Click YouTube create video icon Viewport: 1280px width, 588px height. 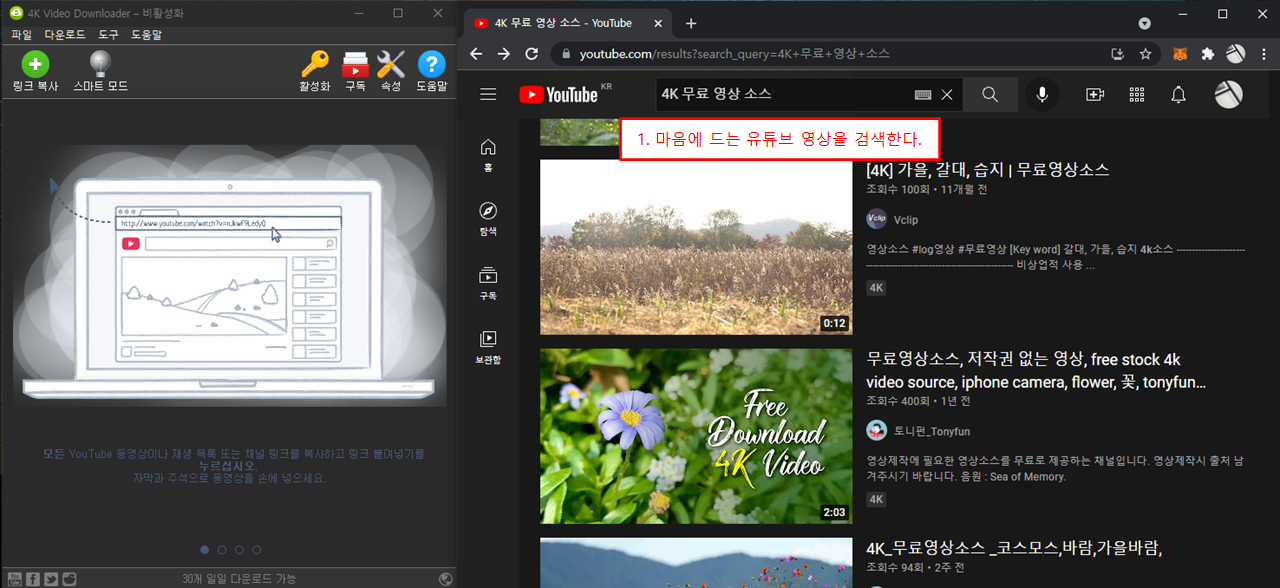(1095, 94)
